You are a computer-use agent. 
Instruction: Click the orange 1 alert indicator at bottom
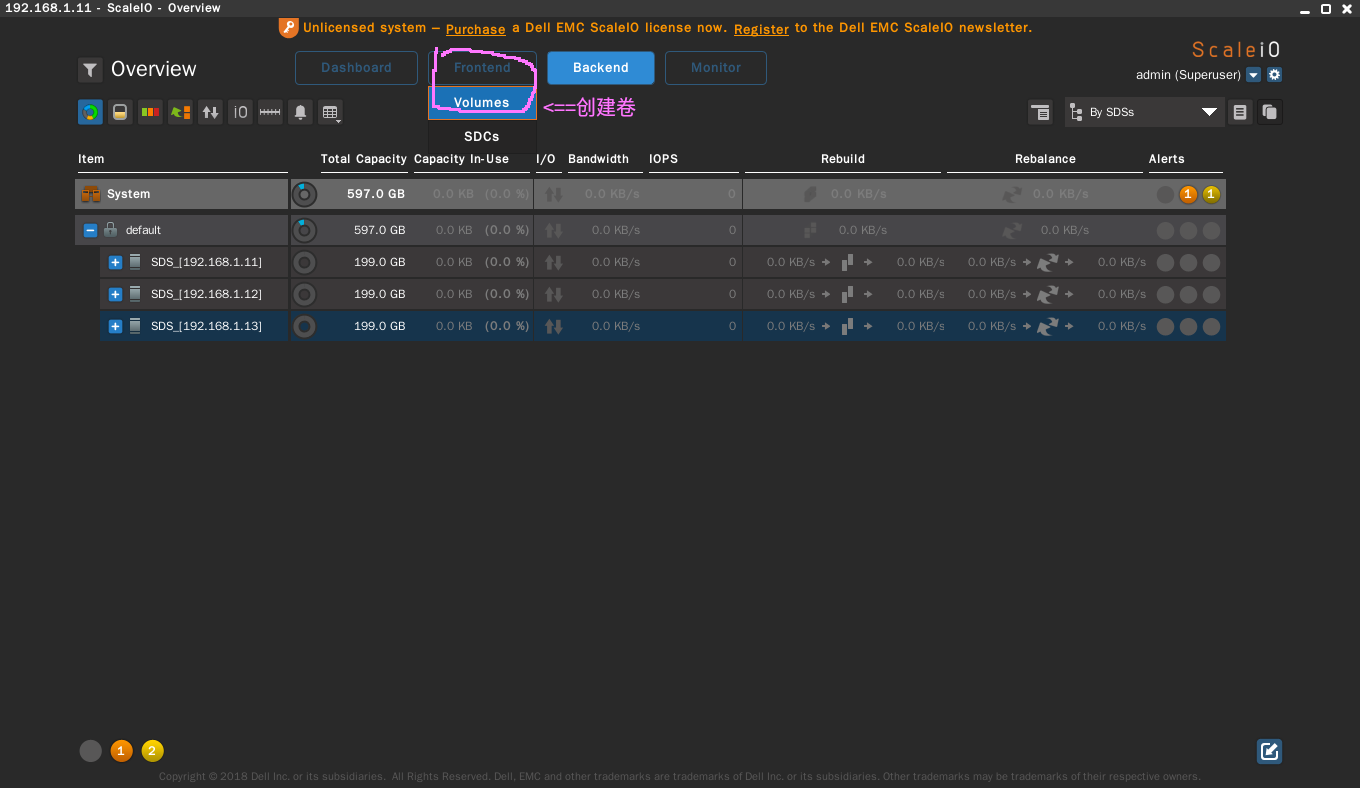click(x=121, y=751)
